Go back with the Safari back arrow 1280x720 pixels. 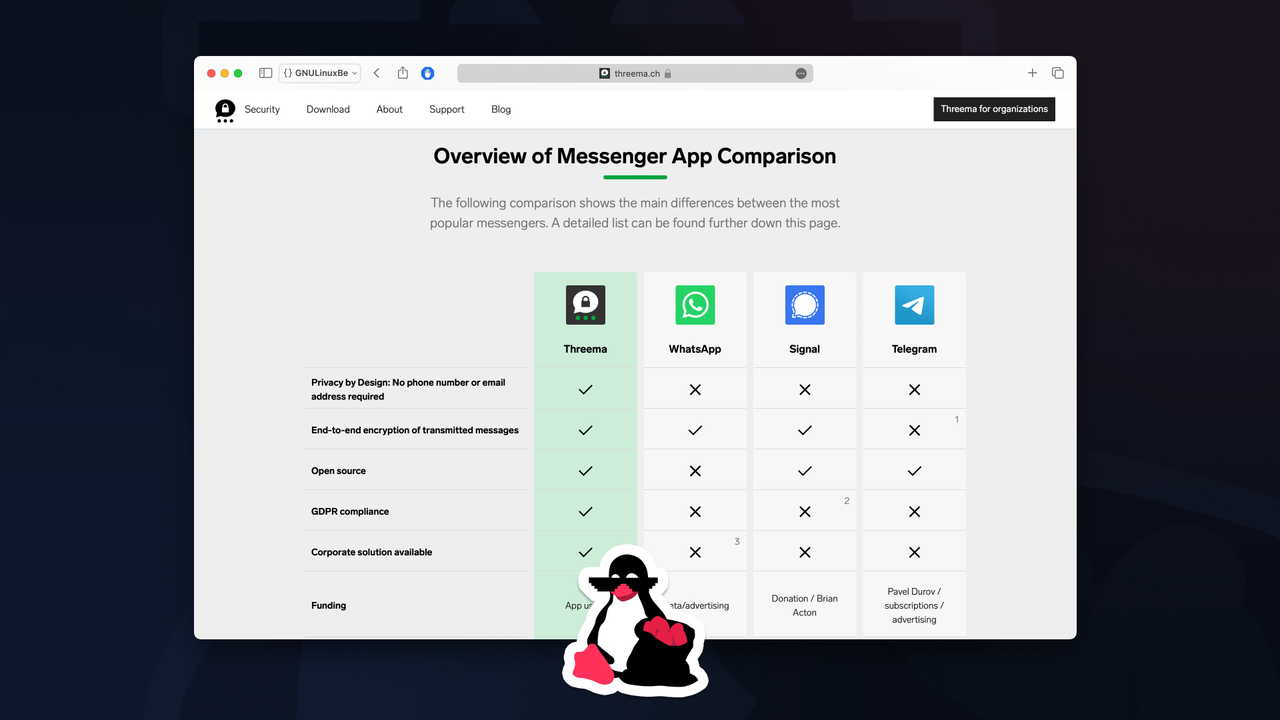377,73
